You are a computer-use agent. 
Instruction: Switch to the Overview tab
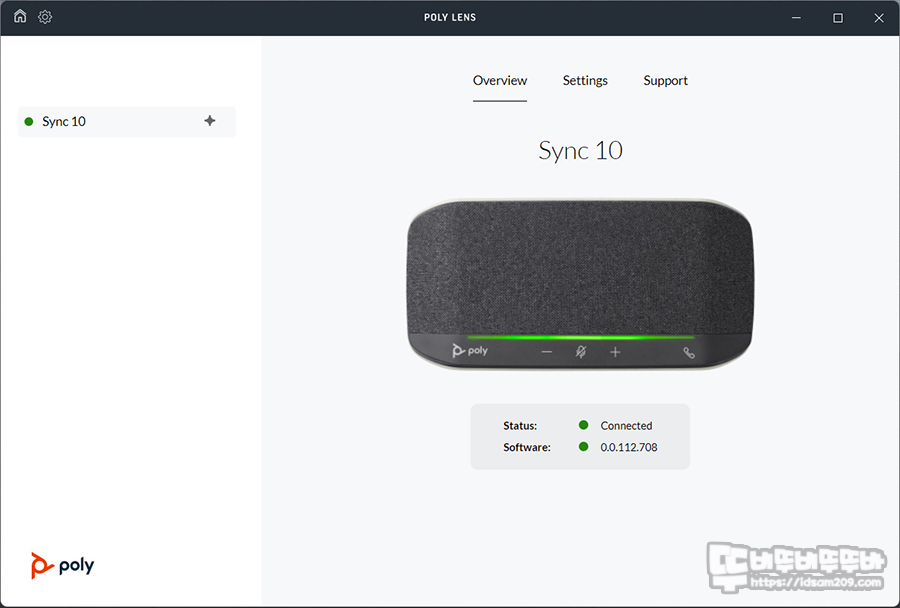pyautogui.click(x=499, y=80)
